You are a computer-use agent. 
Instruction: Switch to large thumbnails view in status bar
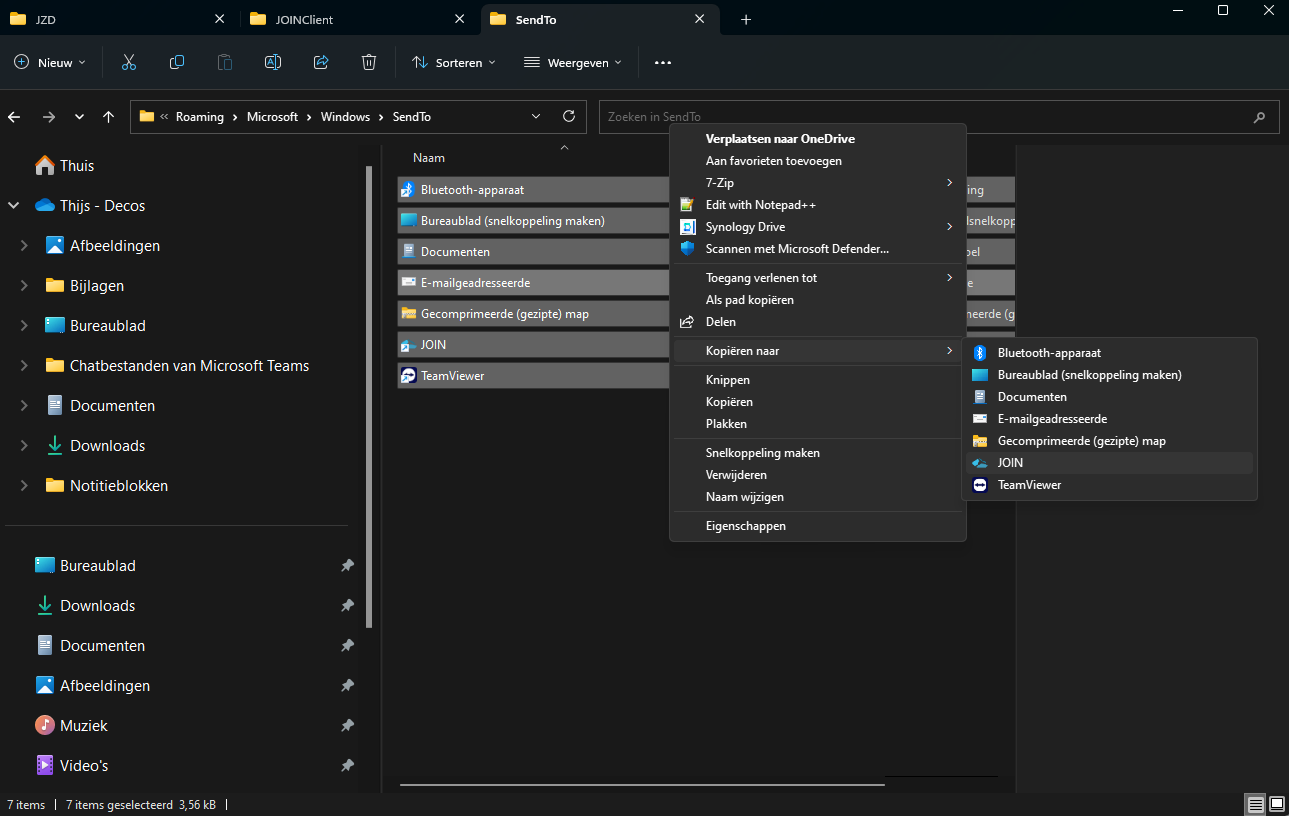(1276, 804)
